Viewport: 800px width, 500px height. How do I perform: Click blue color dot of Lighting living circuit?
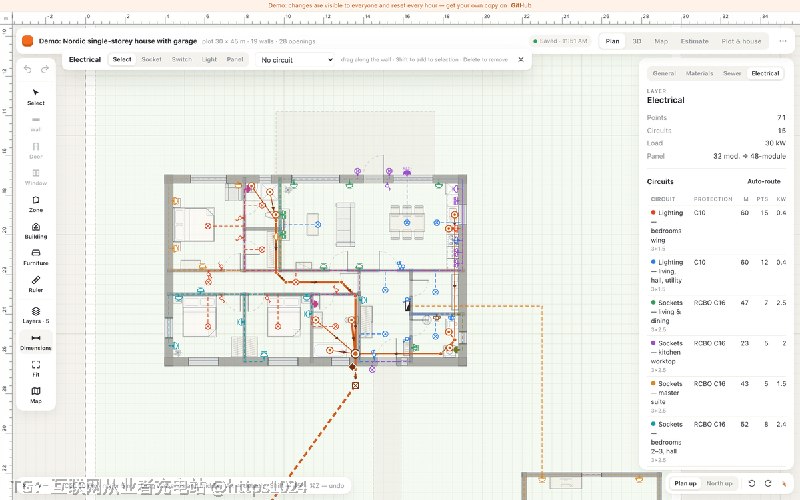pos(653,262)
